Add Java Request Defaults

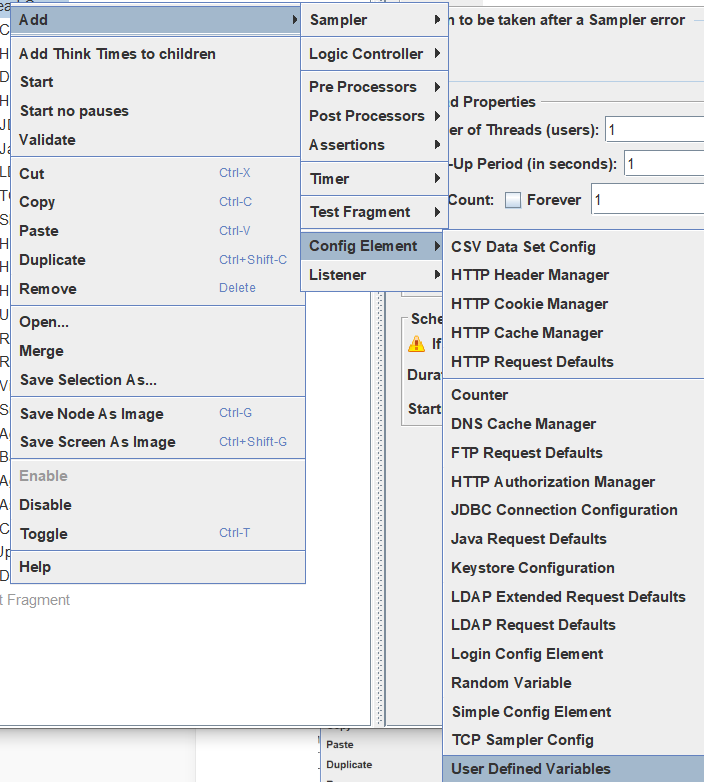click(x=573, y=539)
